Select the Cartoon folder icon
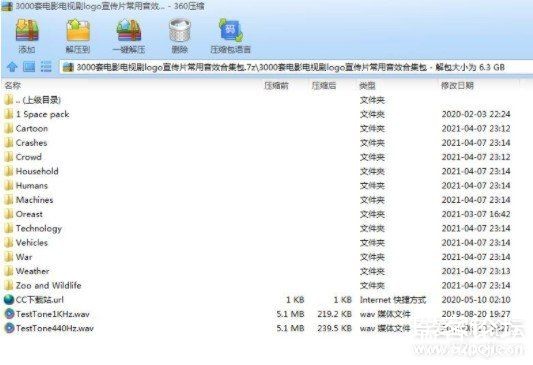The height and width of the screenshot is (365, 533). point(9,128)
